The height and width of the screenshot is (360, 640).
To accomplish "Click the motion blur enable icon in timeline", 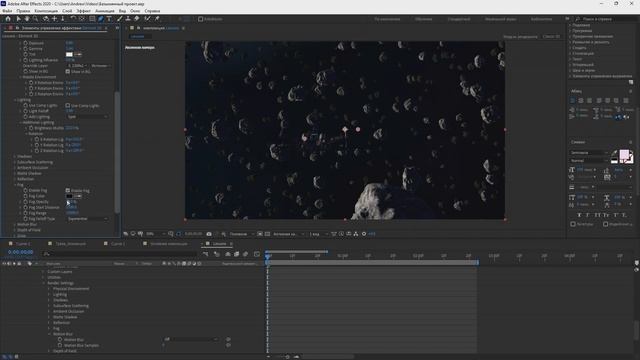I will pyautogui.click(x=245, y=254).
